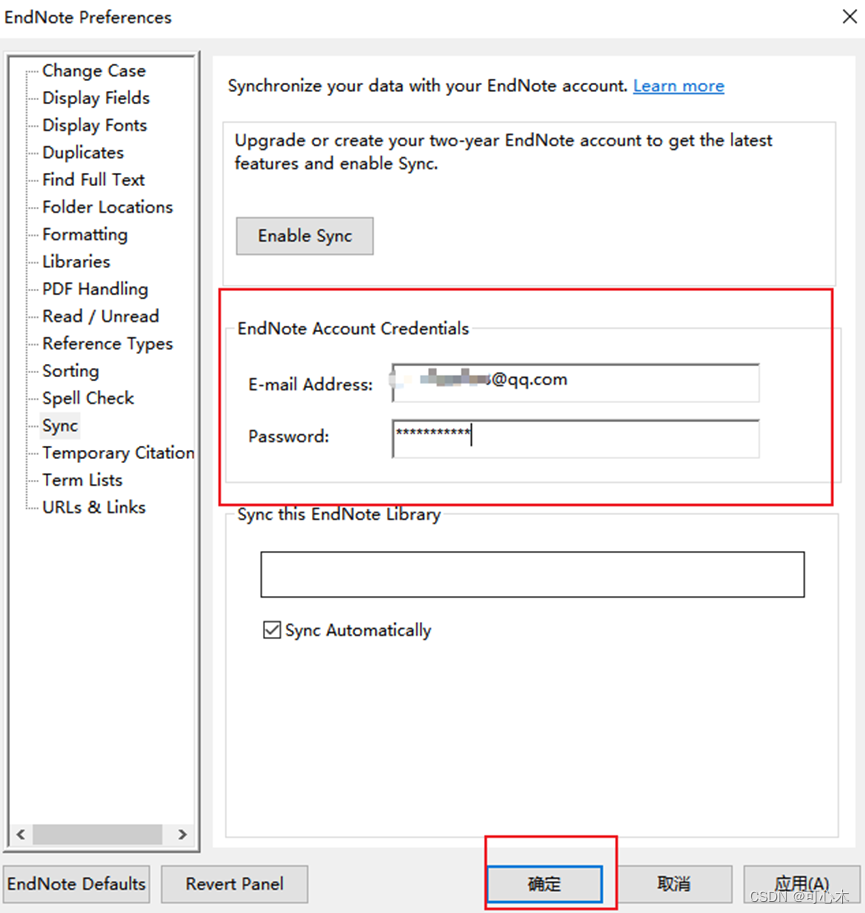Select Change Case in preferences tree

point(94,70)
